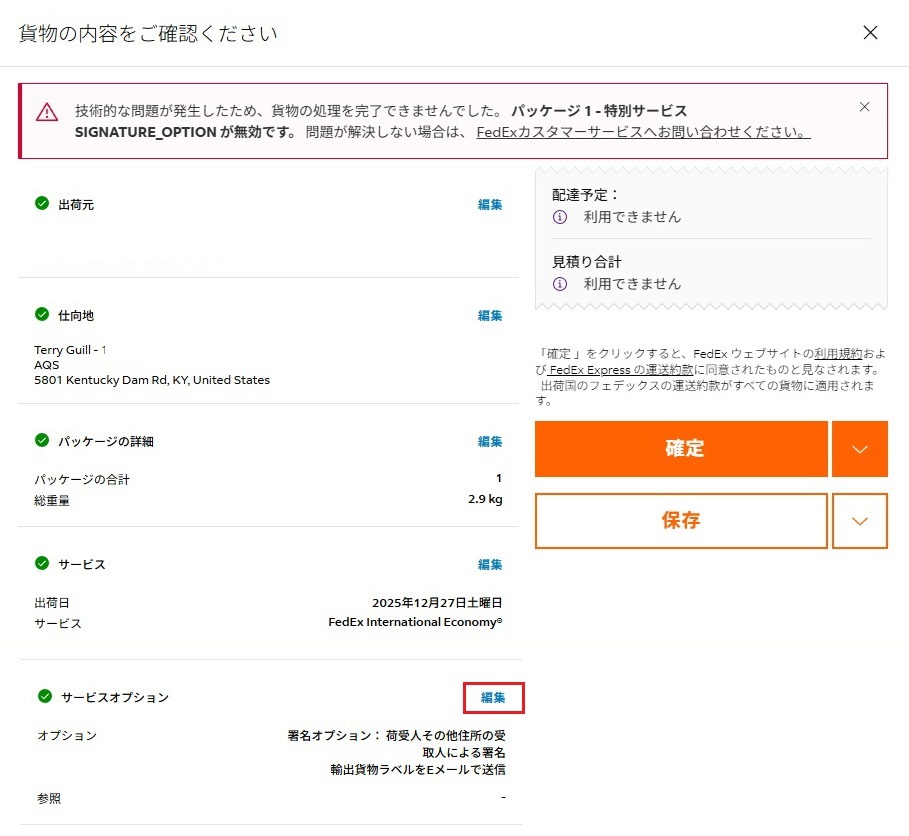Click green checkmark beside サービスオプション
909x836 pixels.
pyautogui.click(x=44, y=696)
